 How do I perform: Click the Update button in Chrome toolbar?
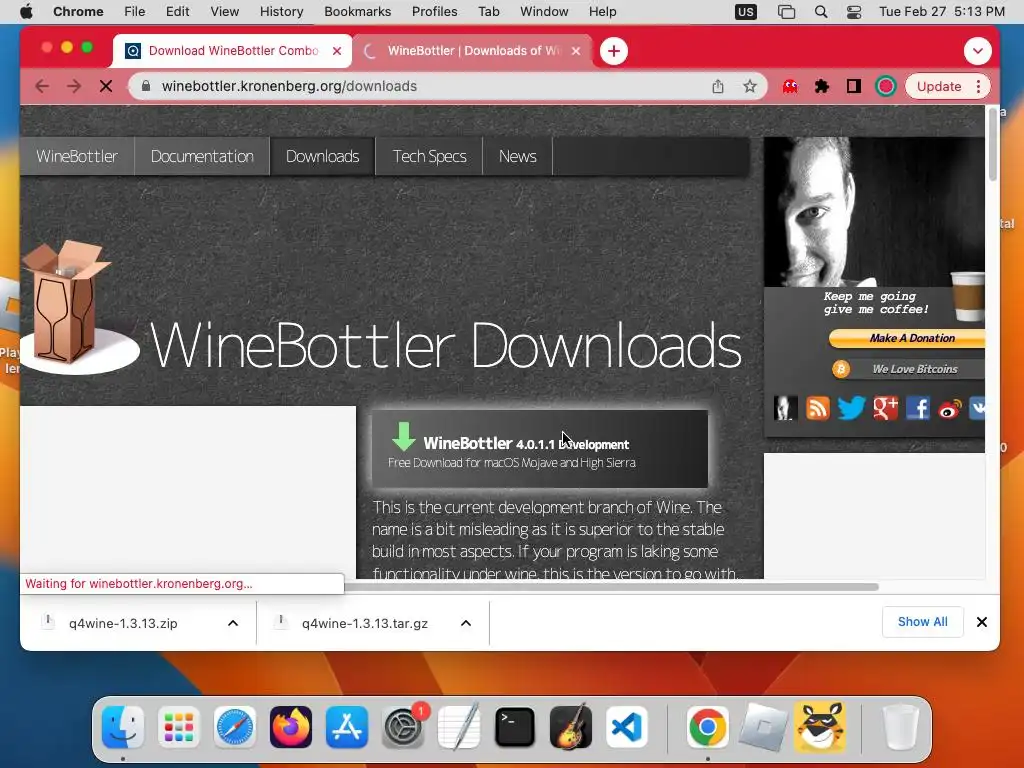point(938,86)
